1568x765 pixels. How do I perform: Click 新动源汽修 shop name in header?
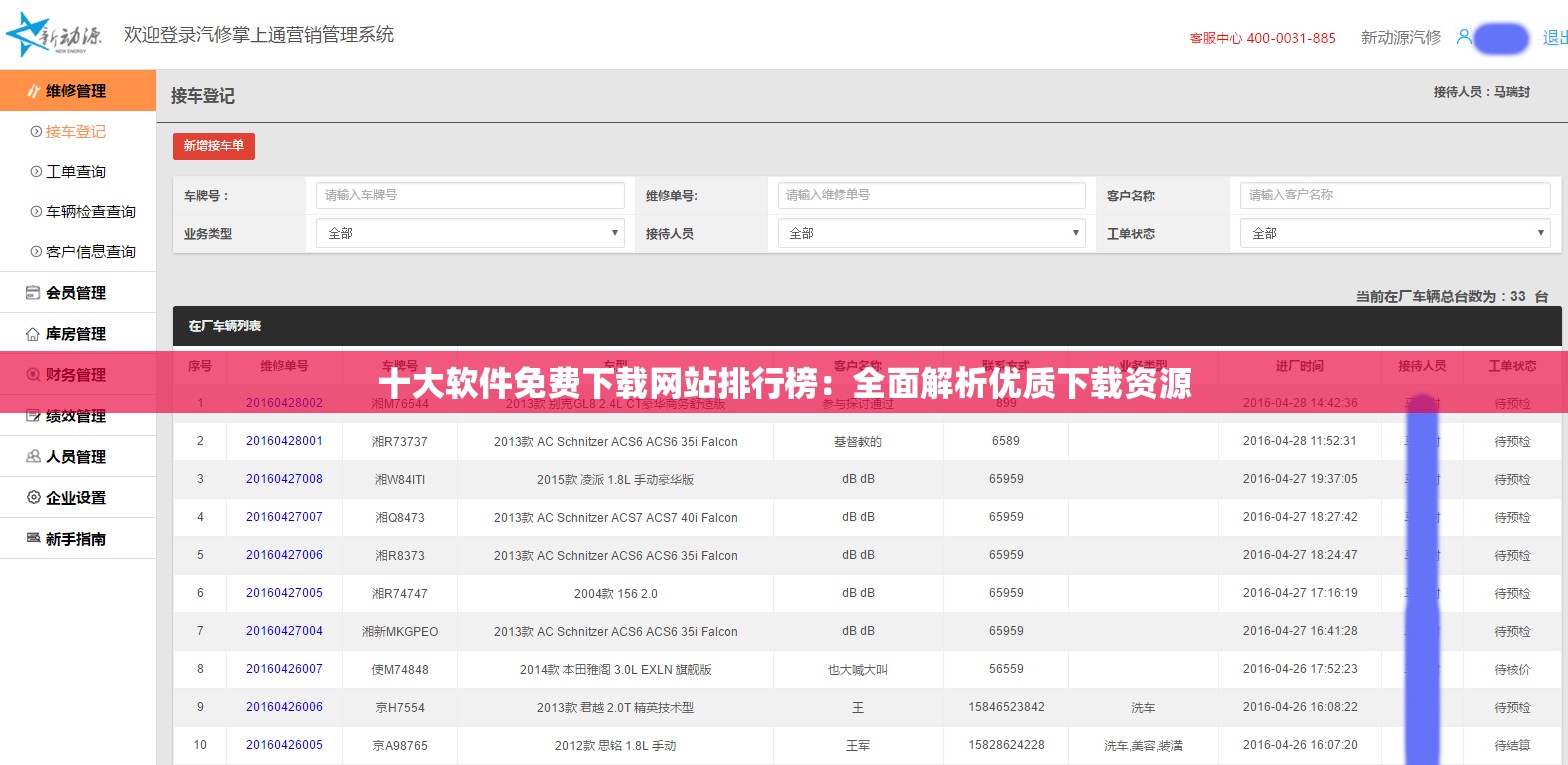1401,37
